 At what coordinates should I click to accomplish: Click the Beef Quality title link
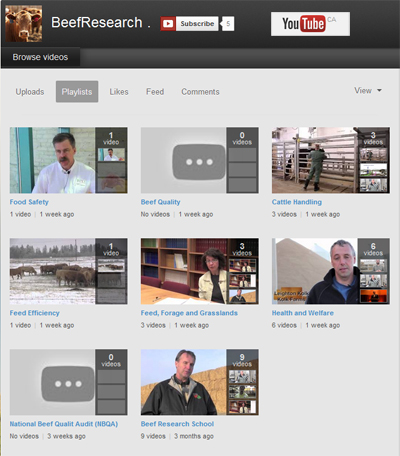click(160, 202)
